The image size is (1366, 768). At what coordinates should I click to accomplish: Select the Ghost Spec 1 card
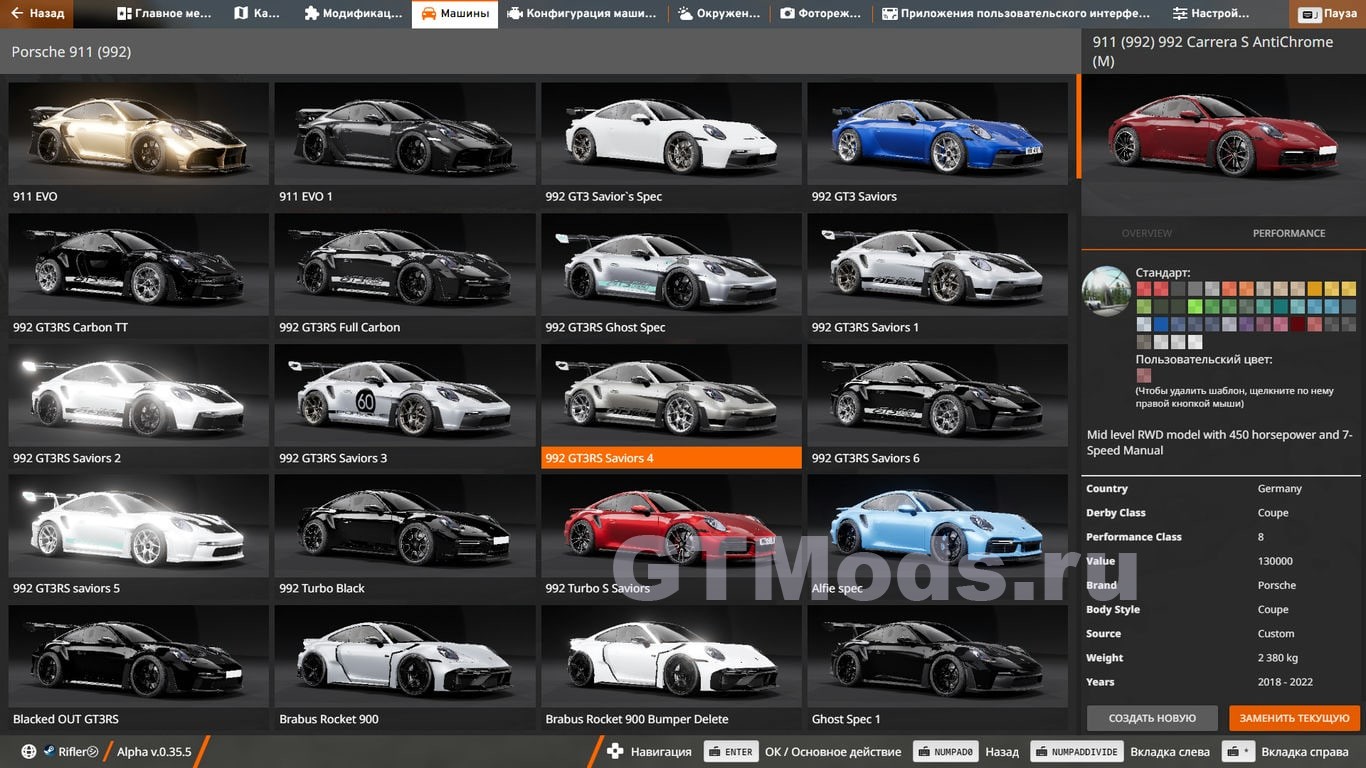937,667
